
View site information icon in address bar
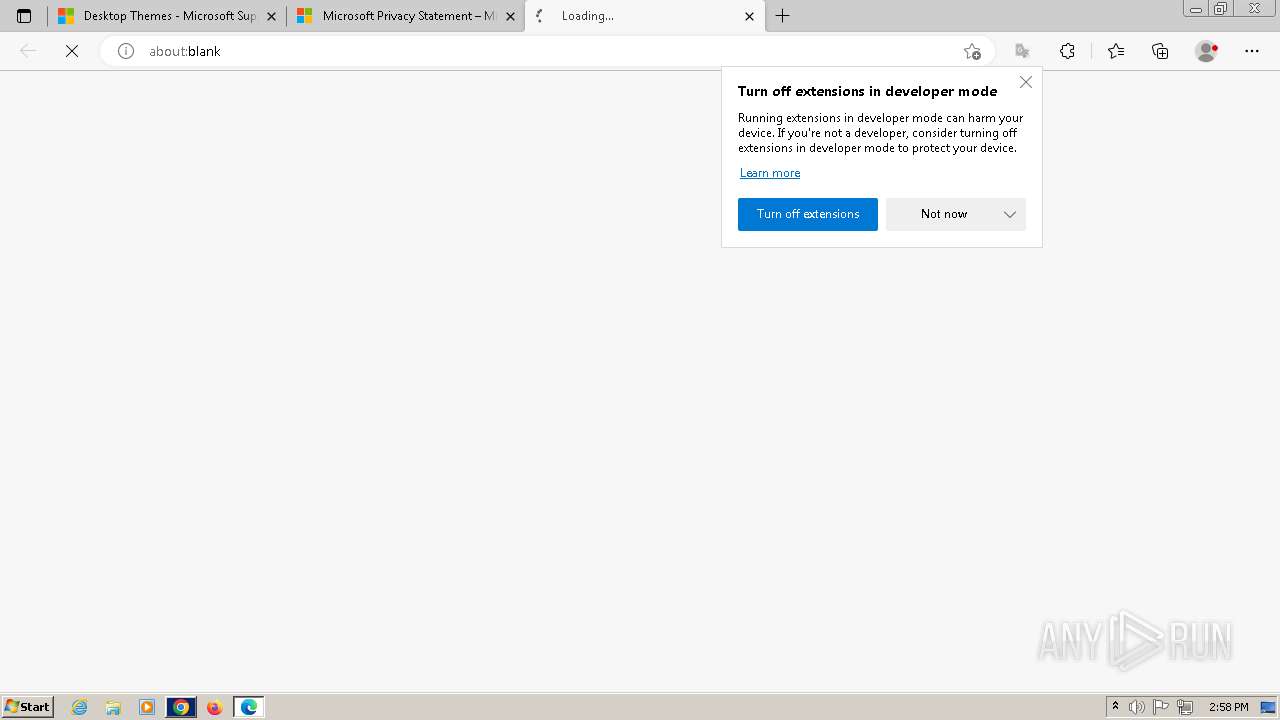(x=126, y=51)
